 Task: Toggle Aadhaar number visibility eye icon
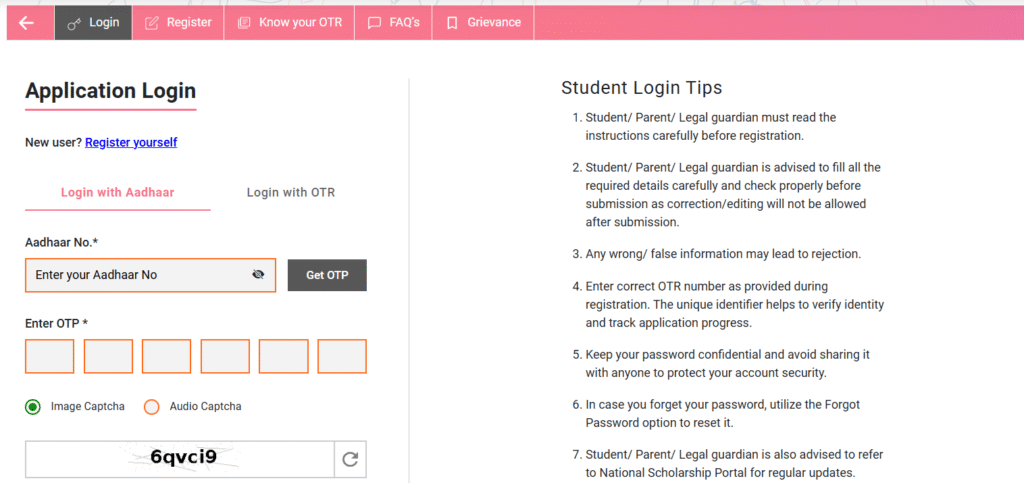point(258,275)
